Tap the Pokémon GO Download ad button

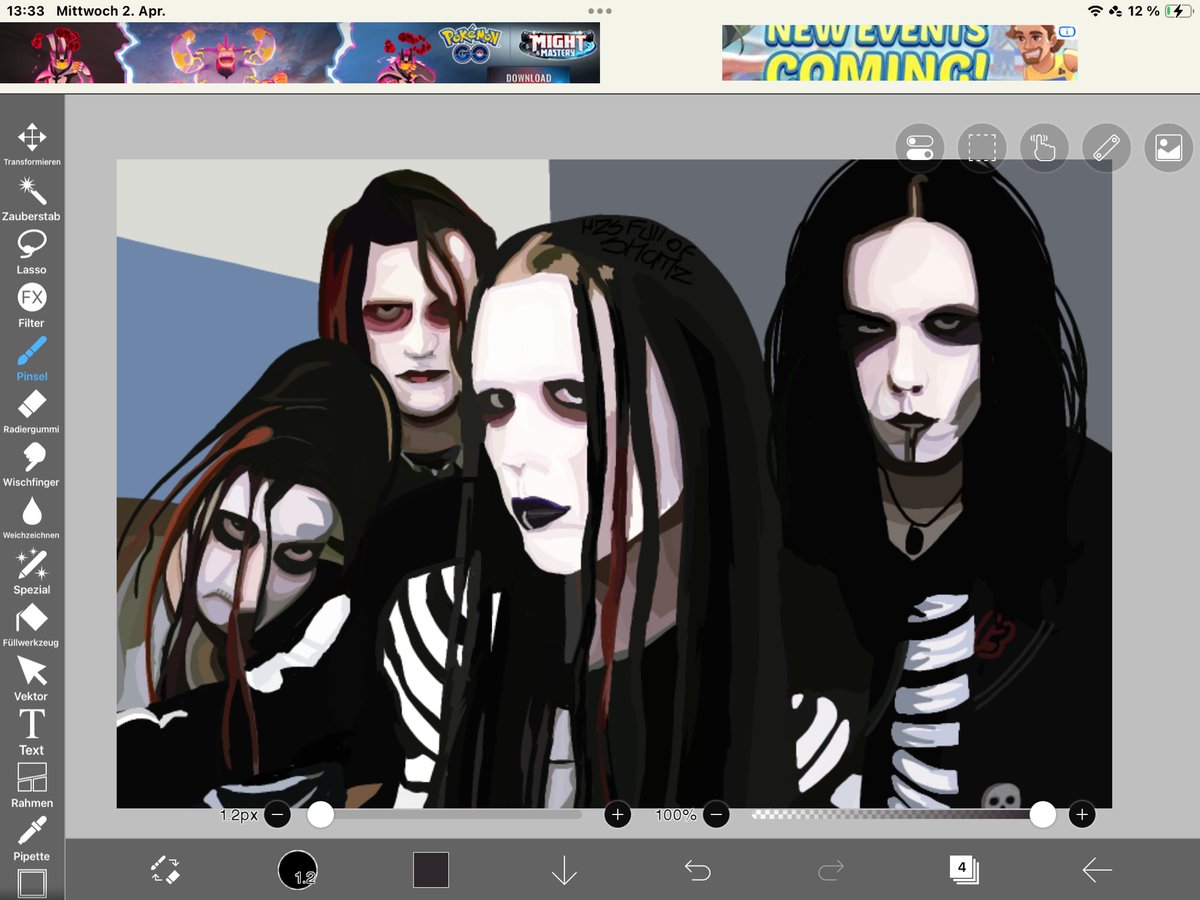pos(528,77)
